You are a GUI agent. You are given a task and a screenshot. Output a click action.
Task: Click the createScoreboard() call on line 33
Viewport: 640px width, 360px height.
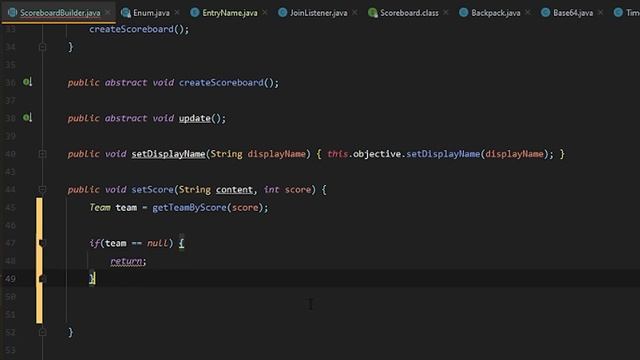139,29
